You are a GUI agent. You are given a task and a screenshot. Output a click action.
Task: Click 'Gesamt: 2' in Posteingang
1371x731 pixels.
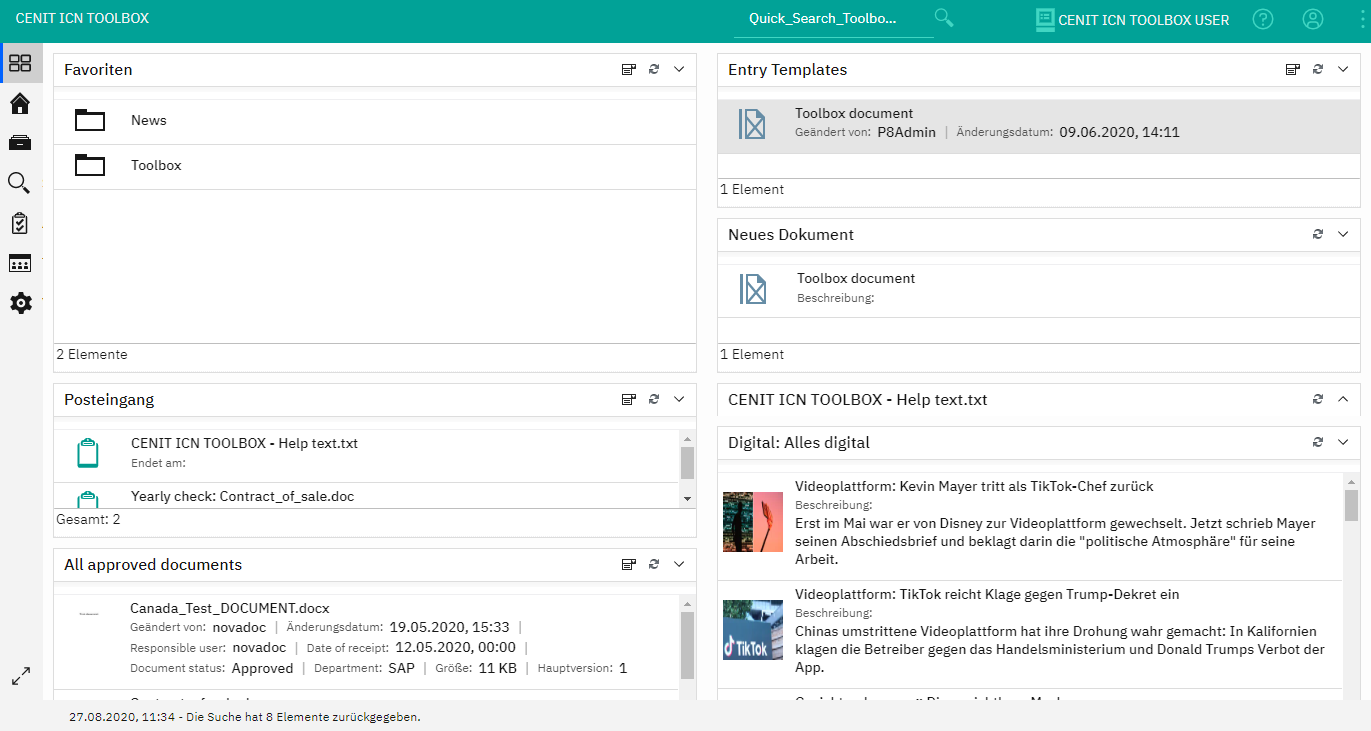[88, 520]
